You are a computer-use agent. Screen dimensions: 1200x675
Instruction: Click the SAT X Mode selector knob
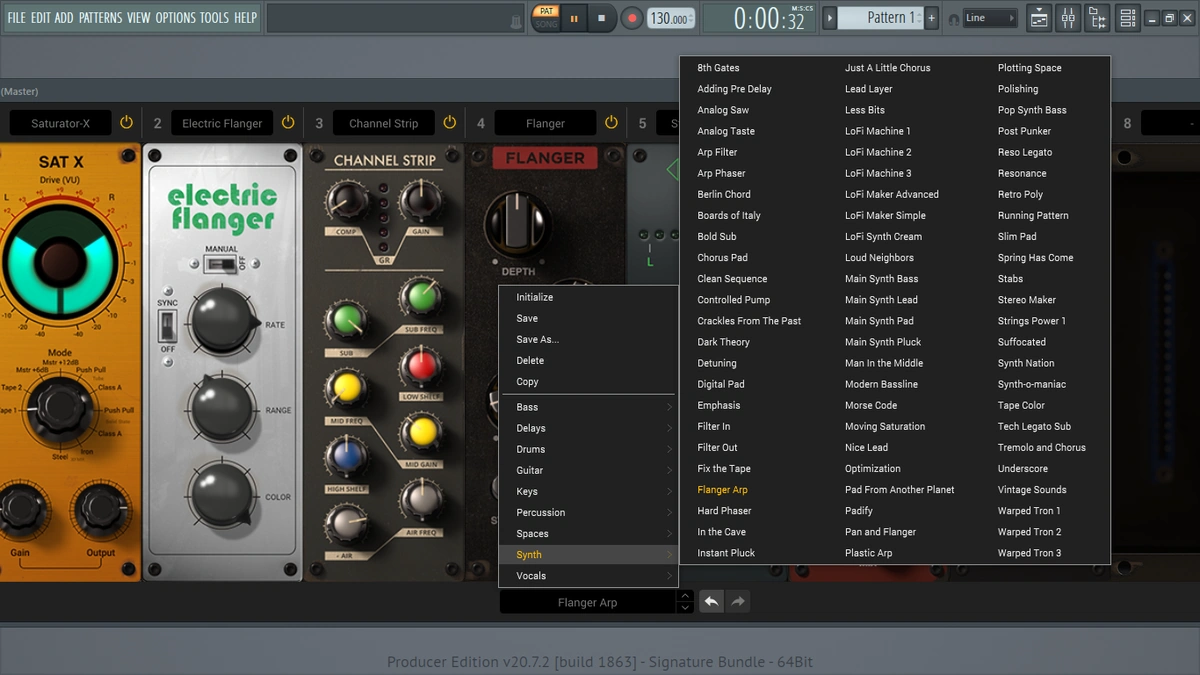pos(62,408)
